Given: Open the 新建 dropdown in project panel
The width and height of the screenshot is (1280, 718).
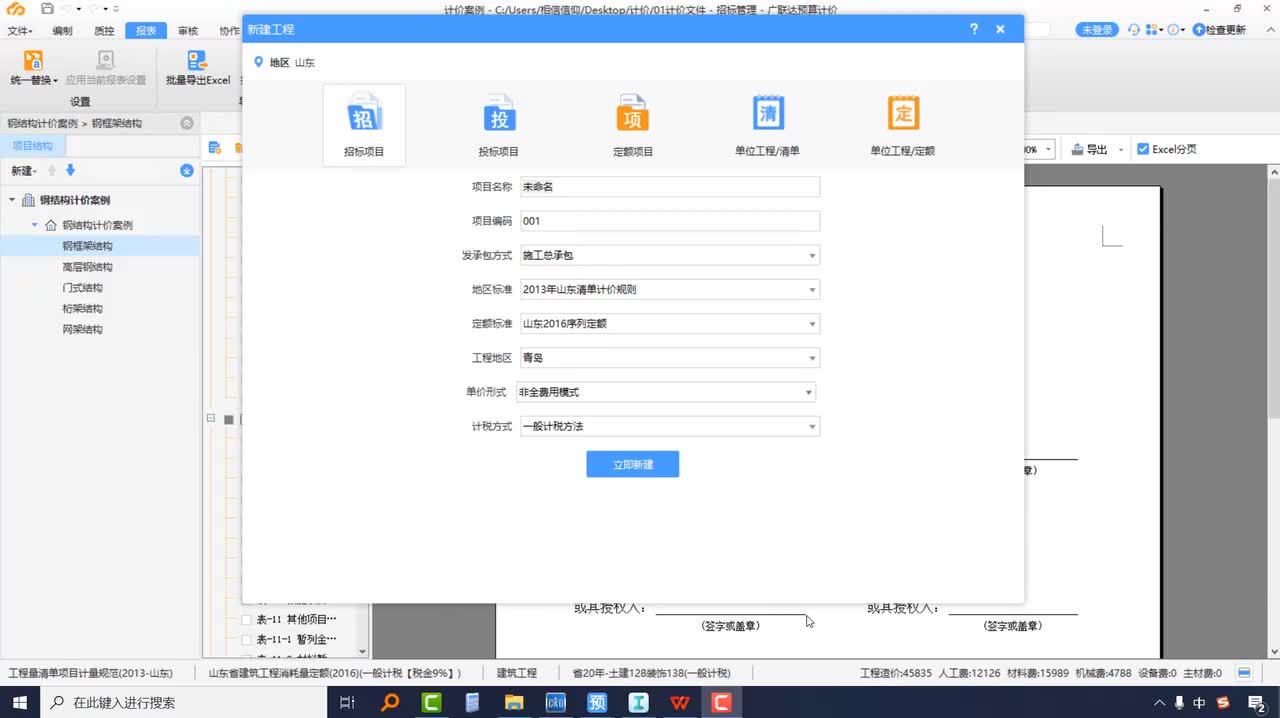Looking at the screenshot, I should 24,171.
